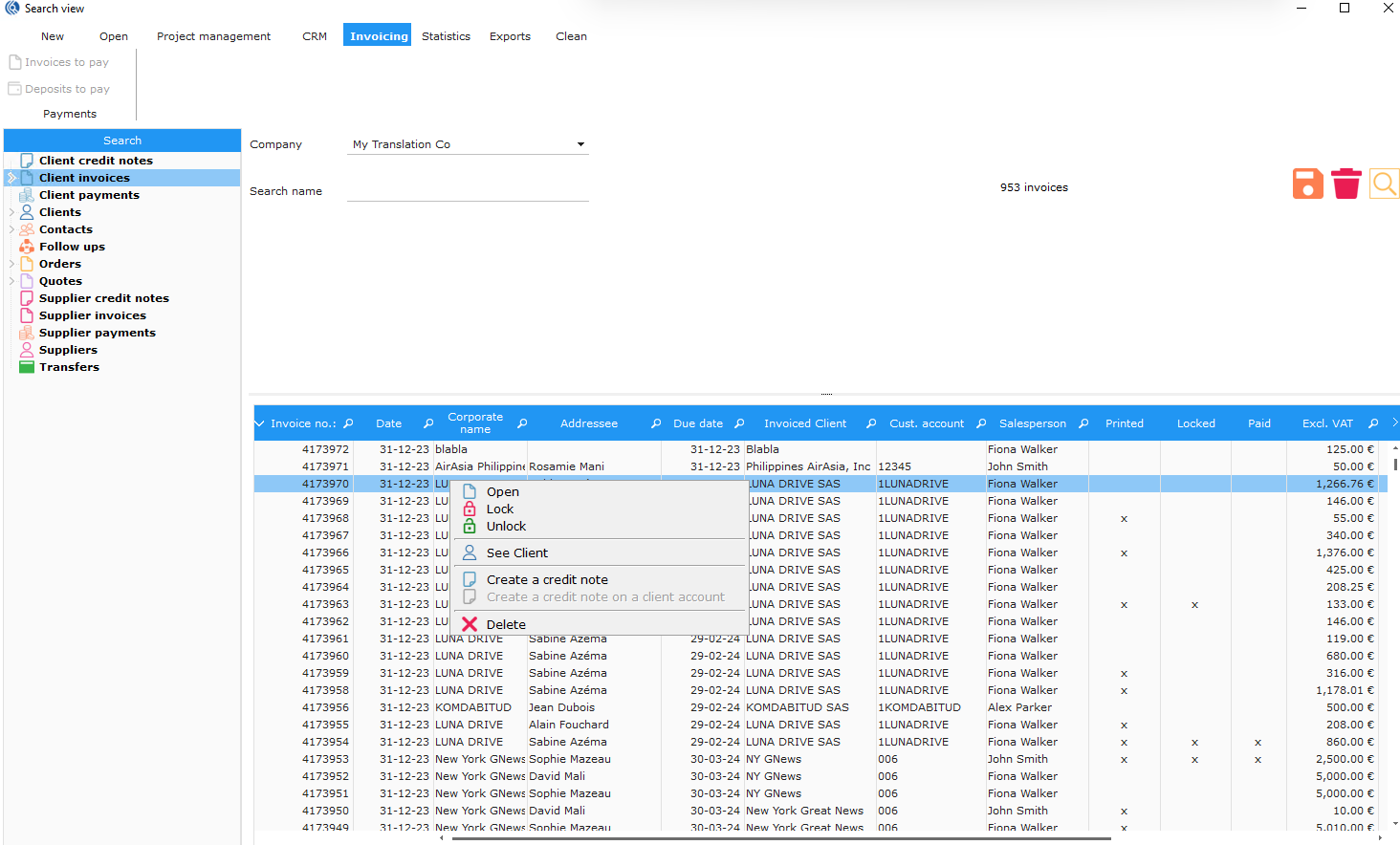Toggle Locked mark for invoice 4173963

1194,605
